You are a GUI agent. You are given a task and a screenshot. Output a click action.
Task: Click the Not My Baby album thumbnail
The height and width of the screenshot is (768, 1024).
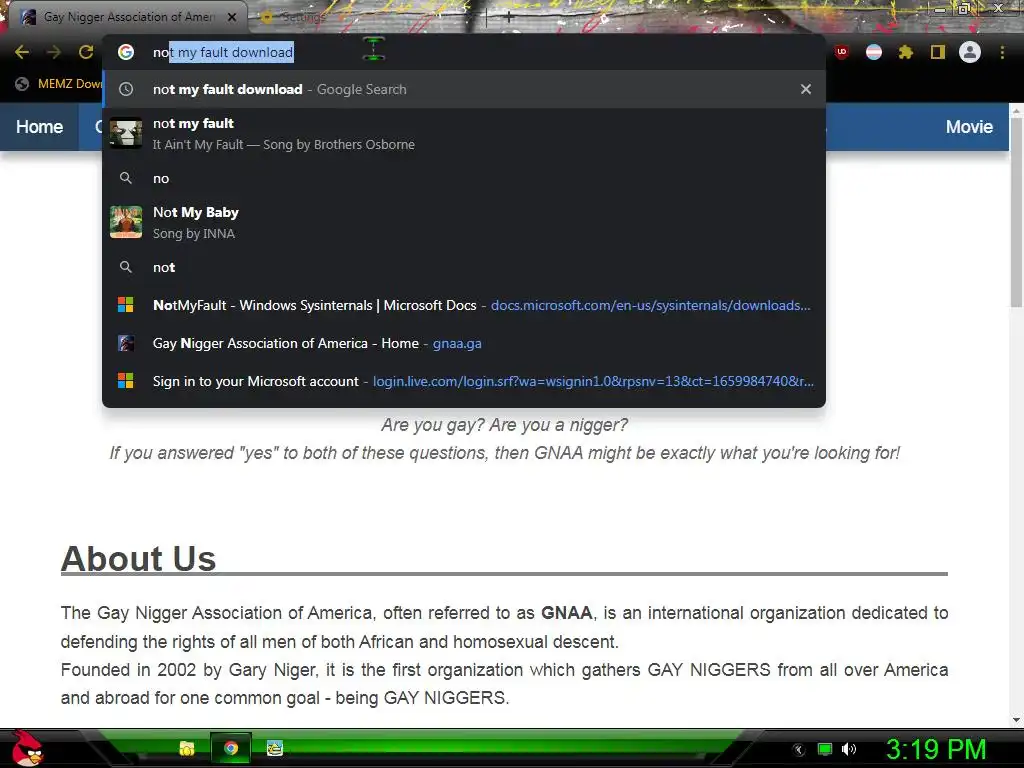125,222
